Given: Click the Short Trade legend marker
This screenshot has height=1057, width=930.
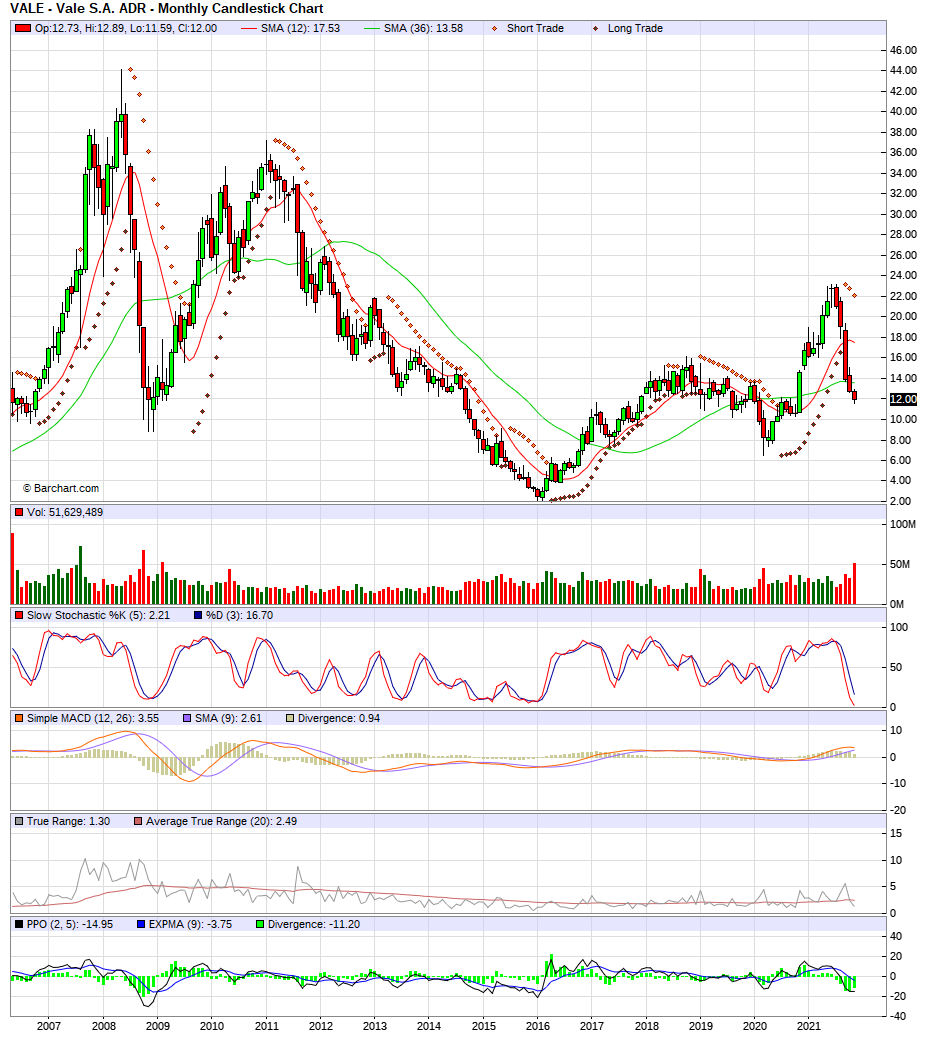Looking at the screenshot, I should pyautogui.click(x=495, y=28).
